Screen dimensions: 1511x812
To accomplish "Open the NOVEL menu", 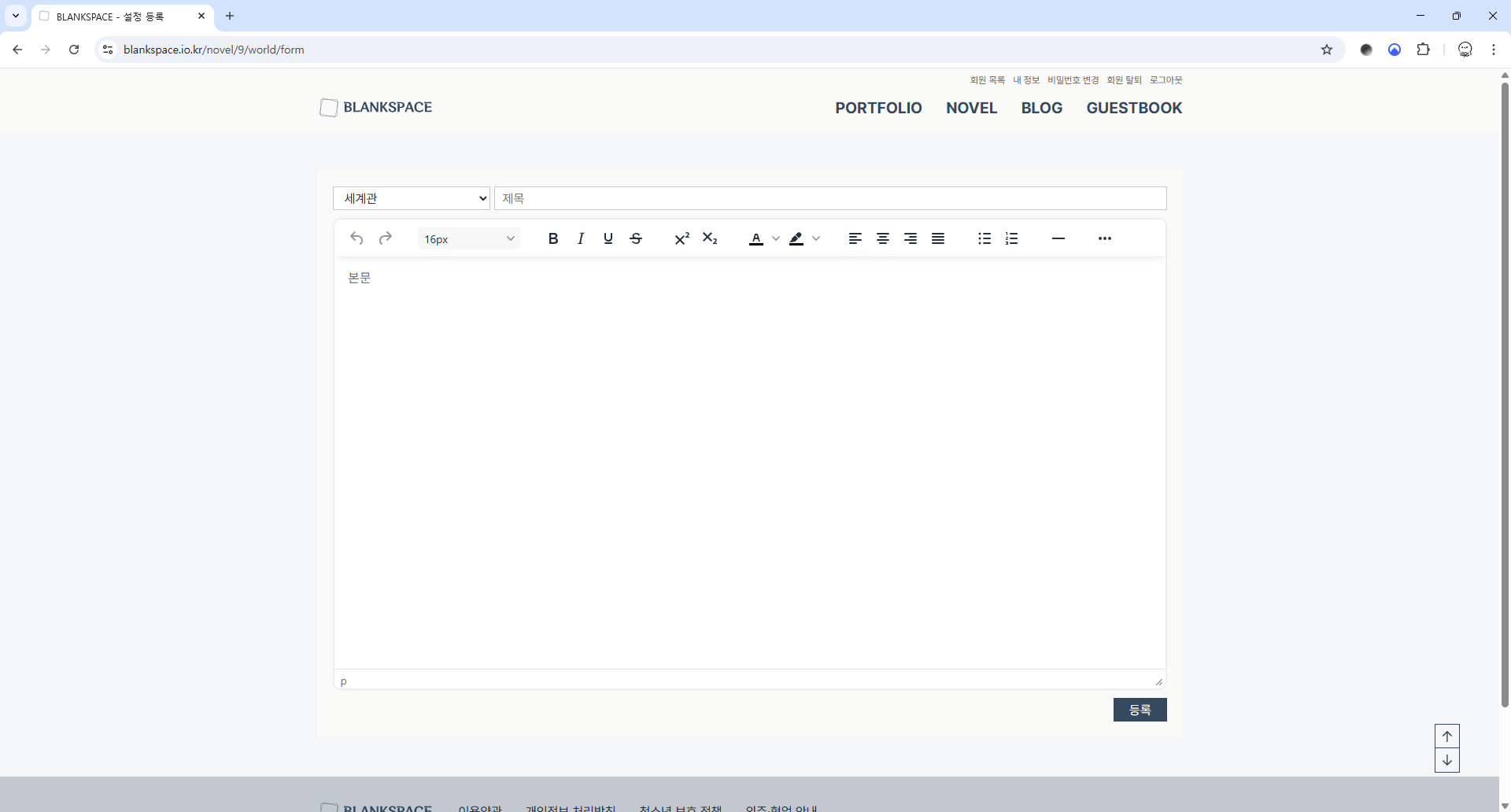I will tap(971, 108).
